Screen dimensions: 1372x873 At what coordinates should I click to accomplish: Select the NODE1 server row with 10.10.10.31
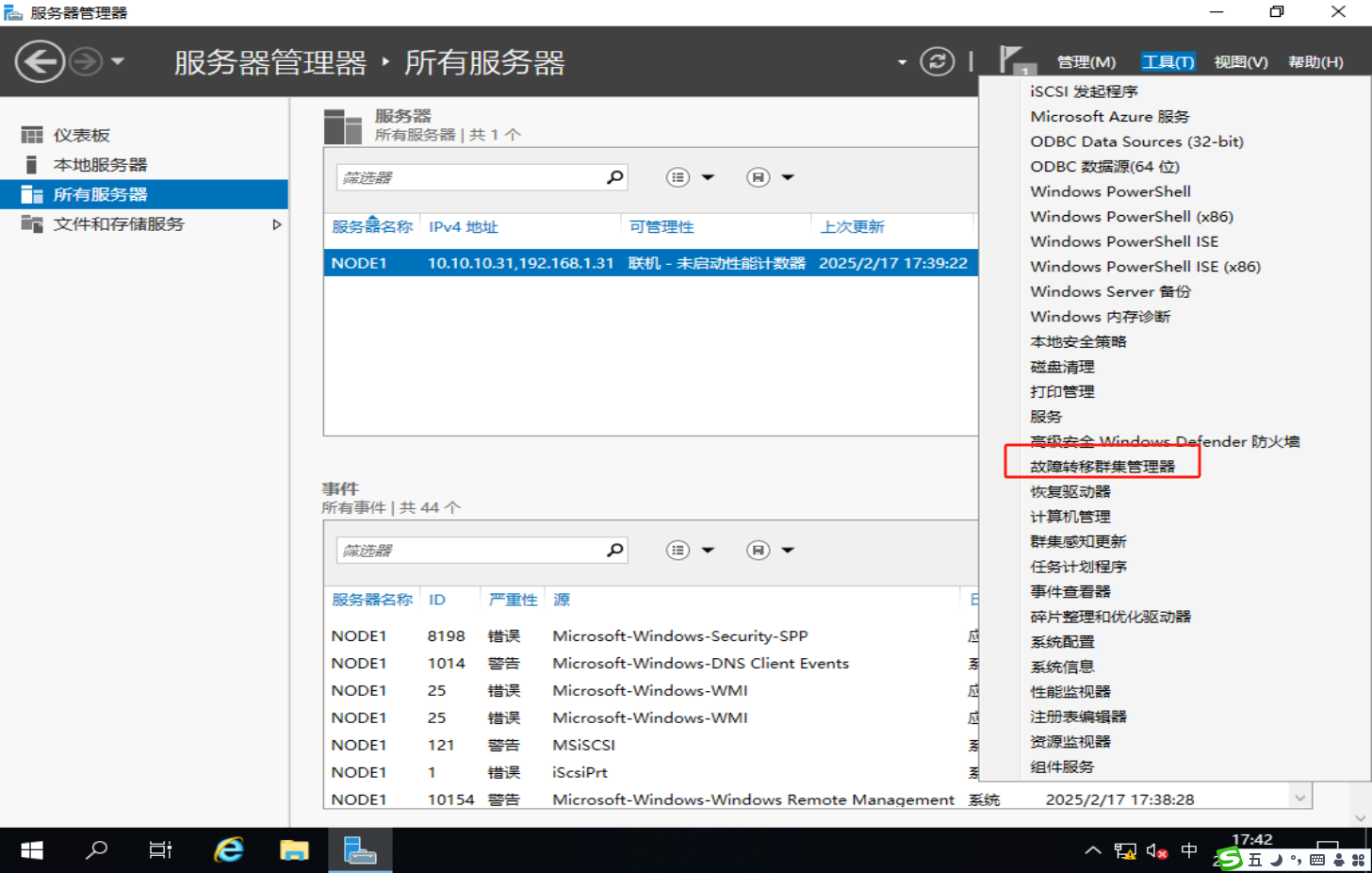tap(650, 263)
